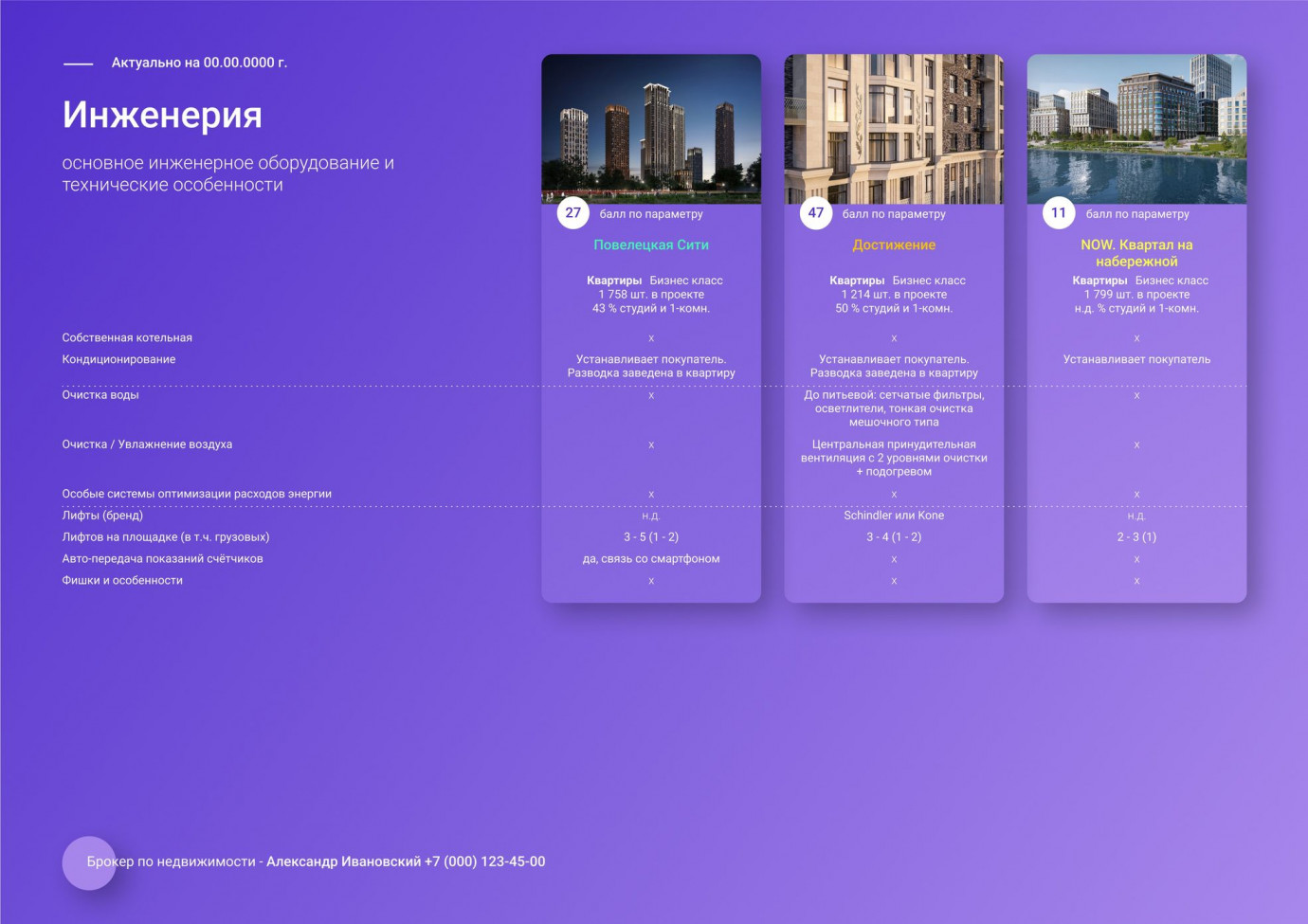
Task: Select the Повелецкая Сити project title
Action: (x=651, y=245)
